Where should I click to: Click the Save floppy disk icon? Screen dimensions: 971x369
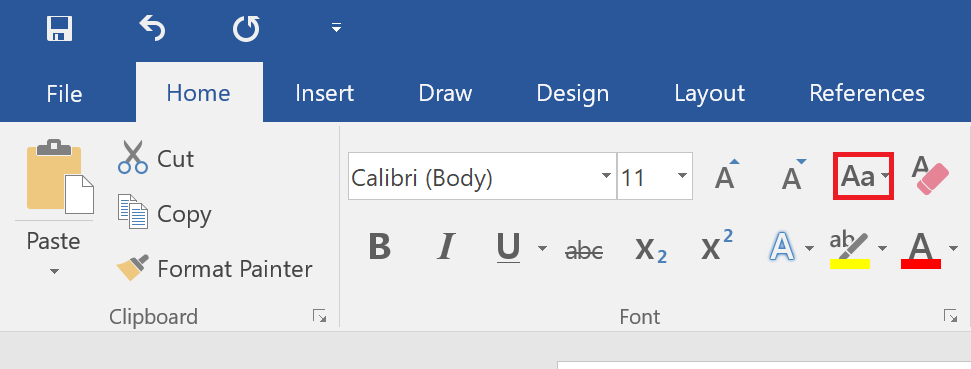tap(59, 28)
